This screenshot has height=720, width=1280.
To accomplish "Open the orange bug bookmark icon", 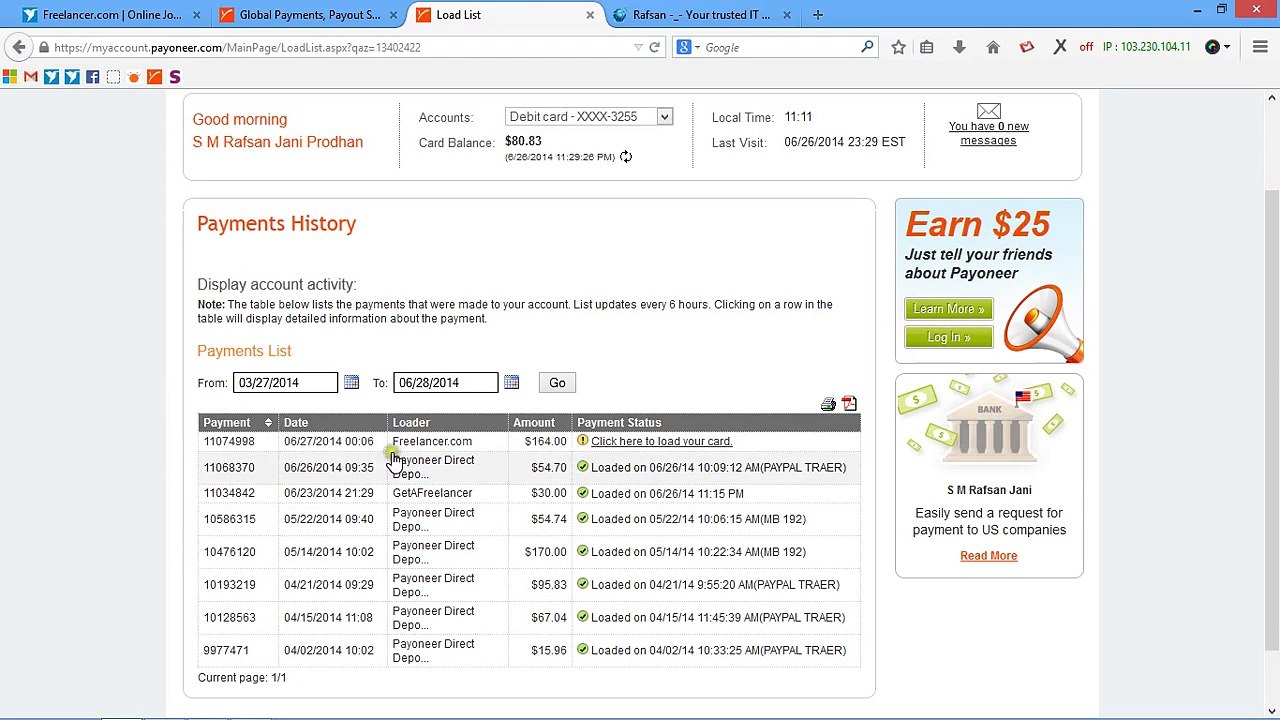I will coord(133,77).
